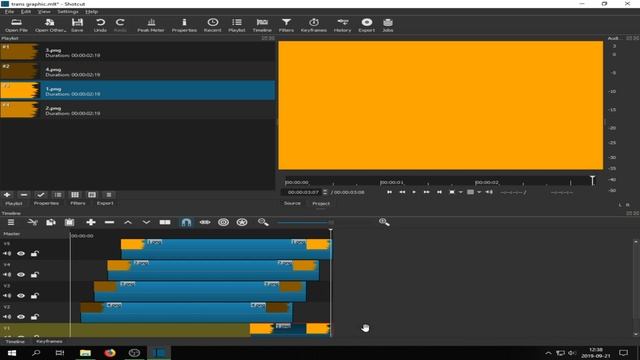Image resolution: width=640 pixels, height=360 pixels.
Task: Switch to Export tab below the playlist
Action: [x=105, y=203]
